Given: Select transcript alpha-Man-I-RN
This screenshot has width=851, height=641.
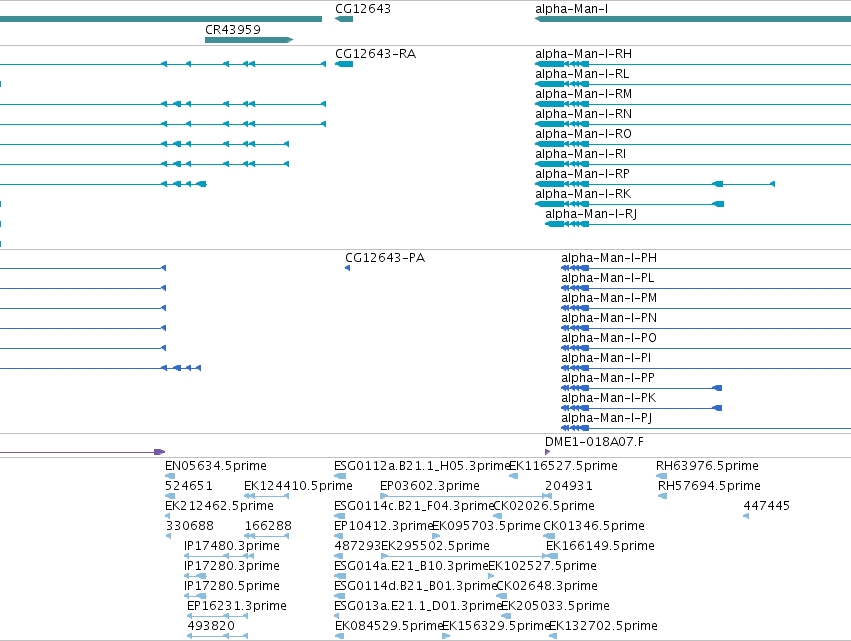Looking at the screenshot, I should coord(583,114).
